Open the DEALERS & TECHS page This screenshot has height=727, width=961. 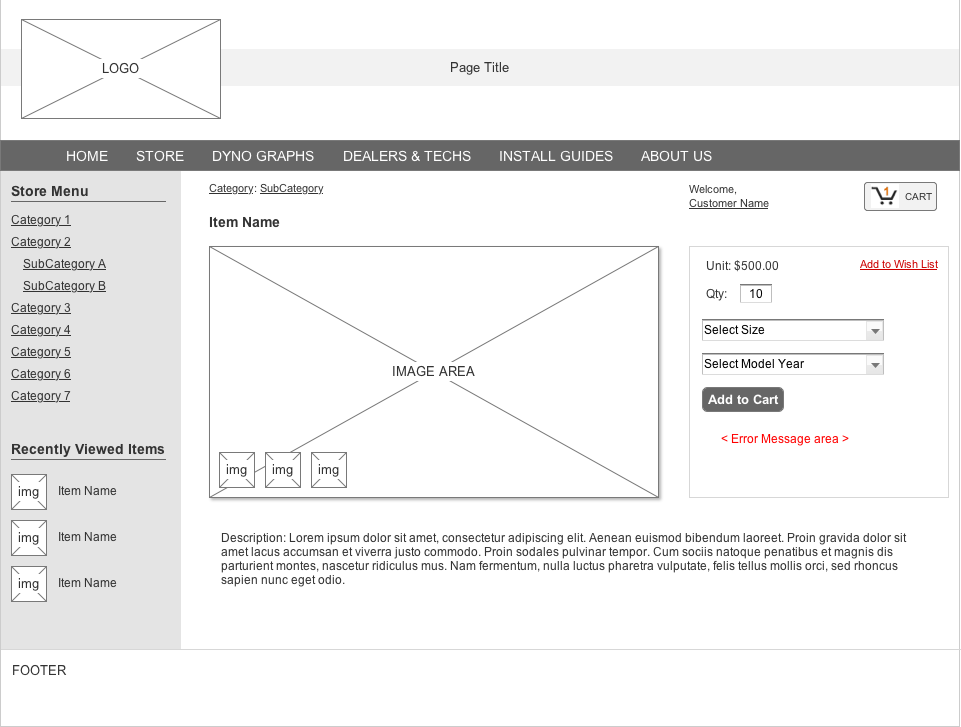point(407,156)
